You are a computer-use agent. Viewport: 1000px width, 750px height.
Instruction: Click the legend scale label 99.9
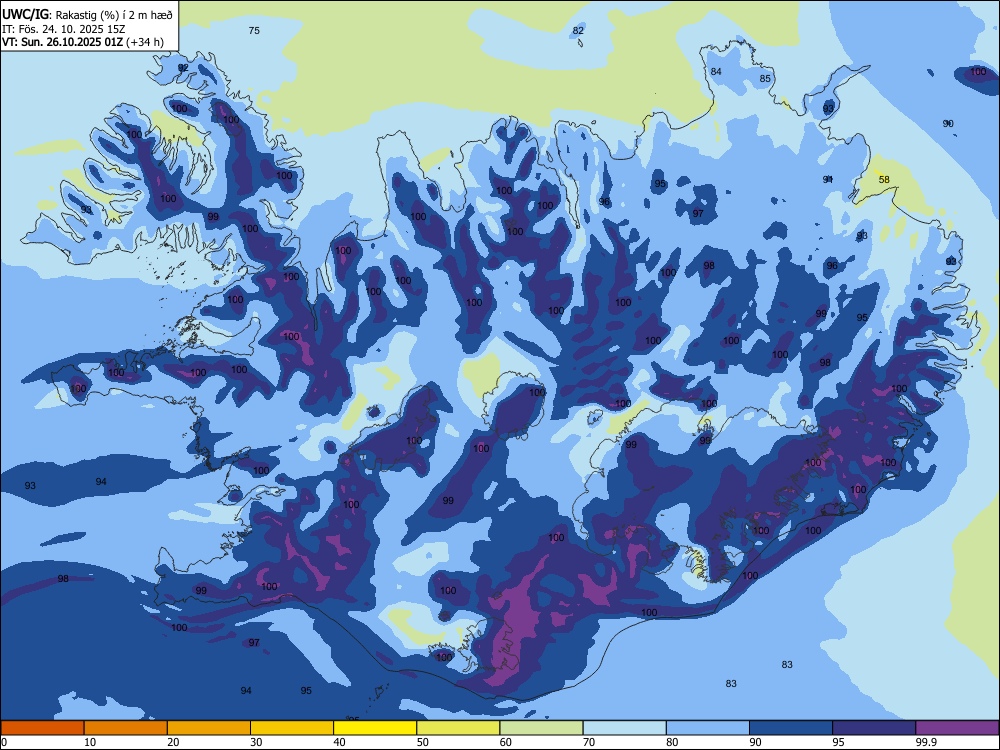click(x=926, y=742)
